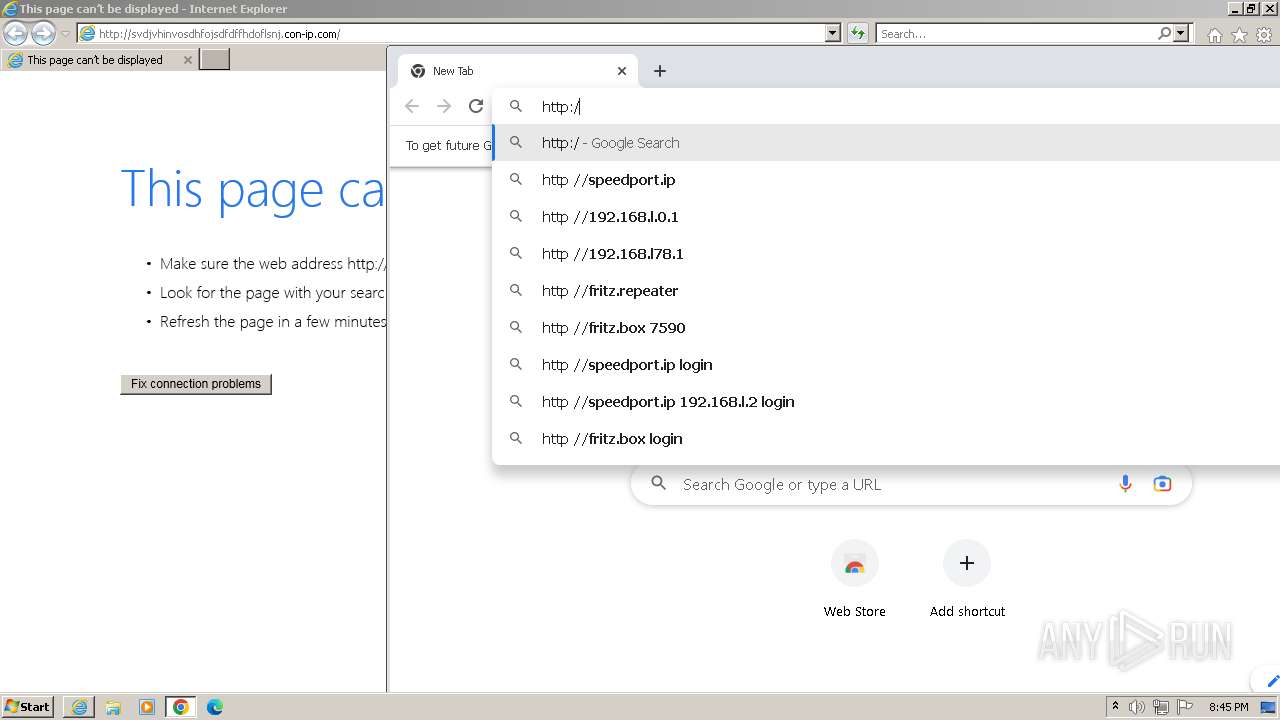Open Internet Explorer search provider dropdown
The height and width of the screenshot is (720, 1280).
(x=1181, y=33)
